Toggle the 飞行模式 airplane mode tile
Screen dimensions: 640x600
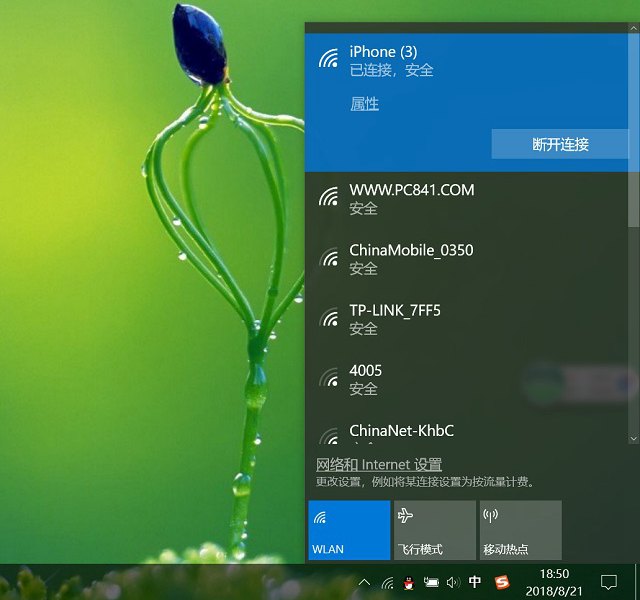(x=434, y=530)
